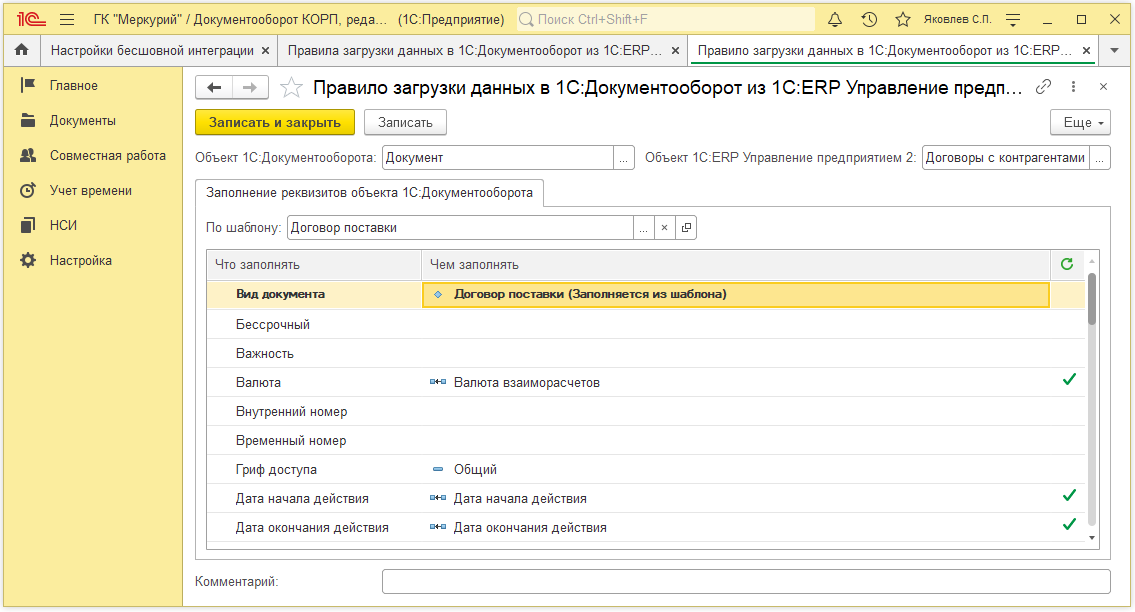The height and width of the screenshot is (612, 1135).
Task: Open favorites star in title bar
Action: pyautogui.click(x=902, y=19)
